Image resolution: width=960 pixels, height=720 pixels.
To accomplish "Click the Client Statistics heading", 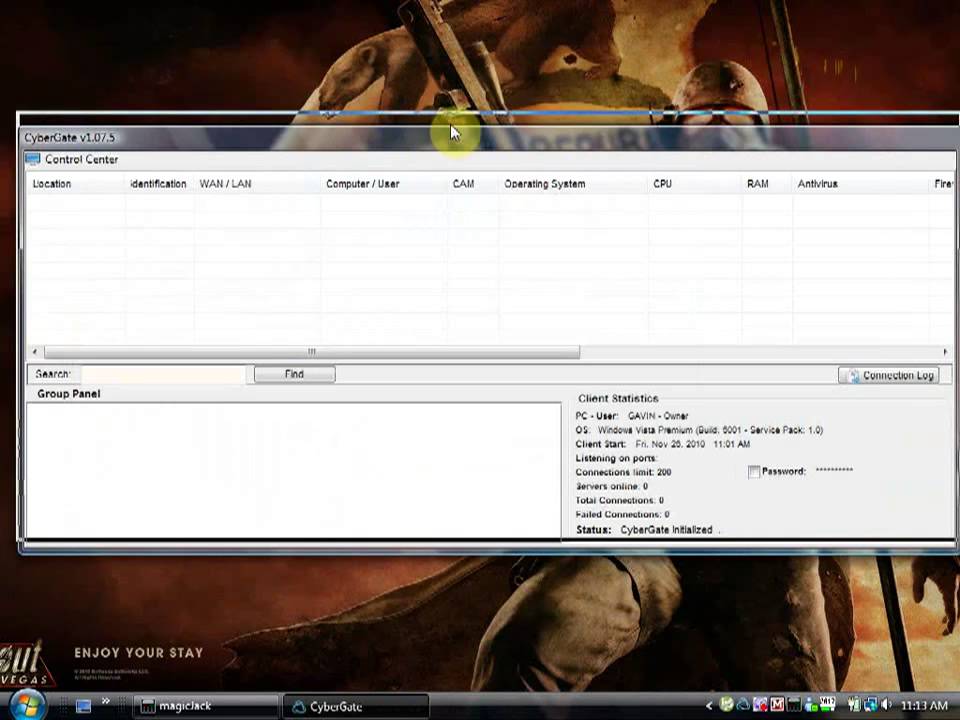I will pos(618,399).
